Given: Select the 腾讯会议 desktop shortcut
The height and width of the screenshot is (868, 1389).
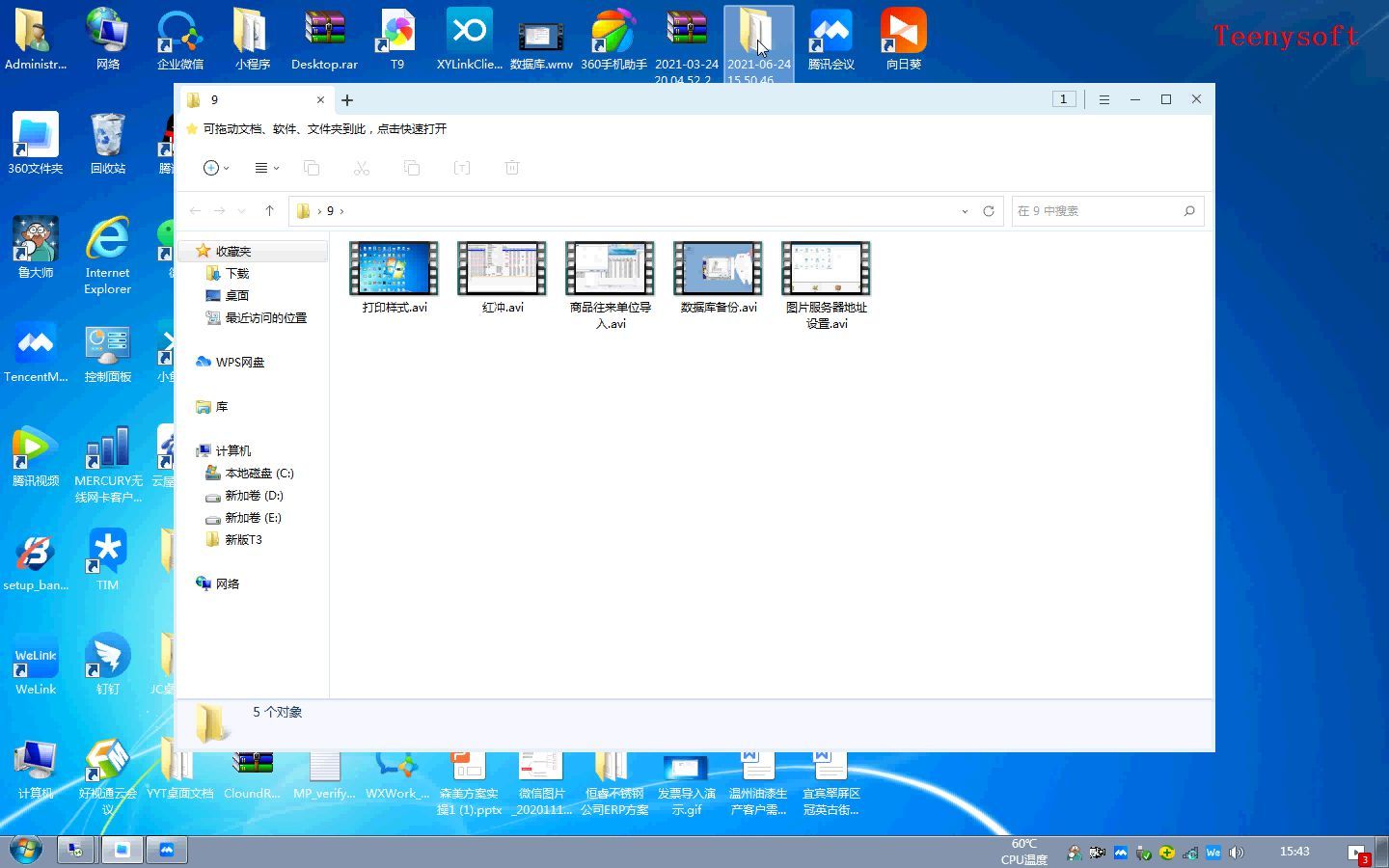Looking at the screenshot, I should [x=831, y=40].
